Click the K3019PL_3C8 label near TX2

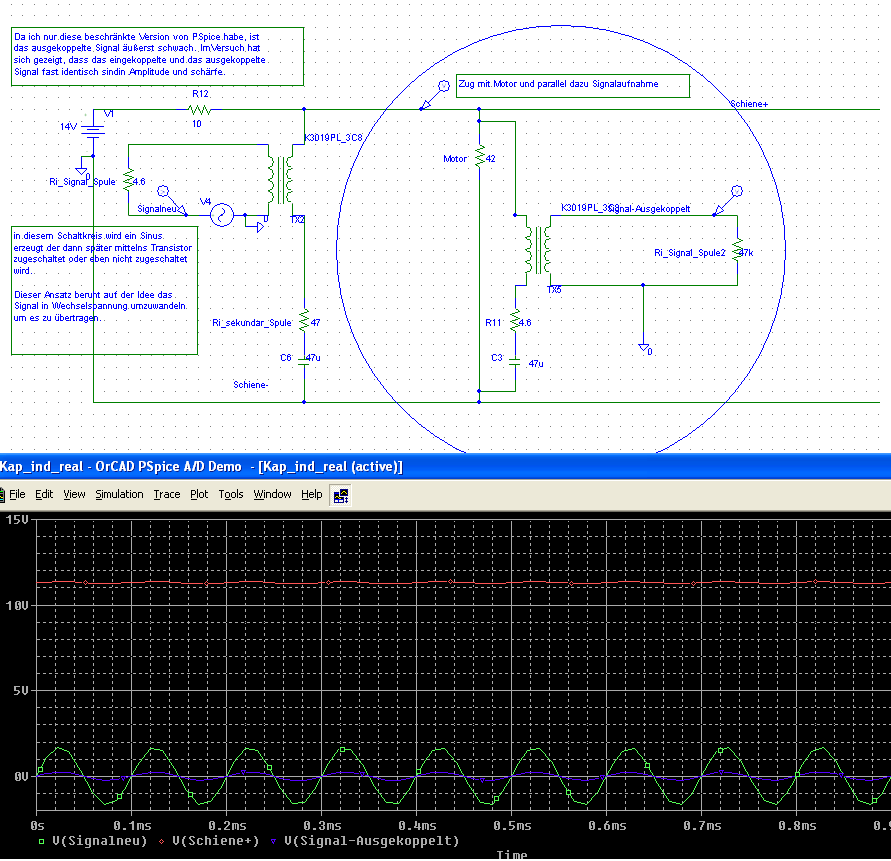coord(333,138)
